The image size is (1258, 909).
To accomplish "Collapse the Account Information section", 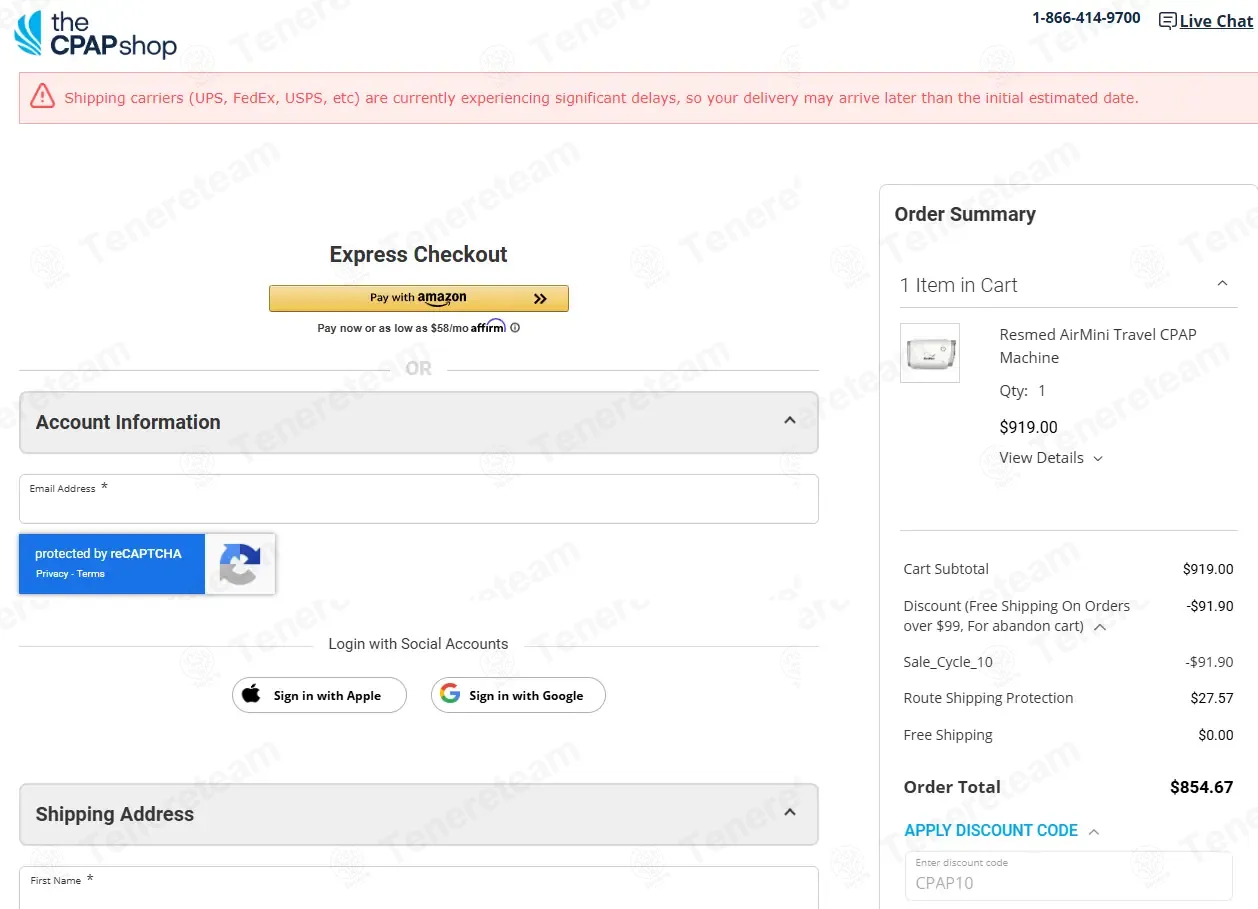I will [789, 421].
